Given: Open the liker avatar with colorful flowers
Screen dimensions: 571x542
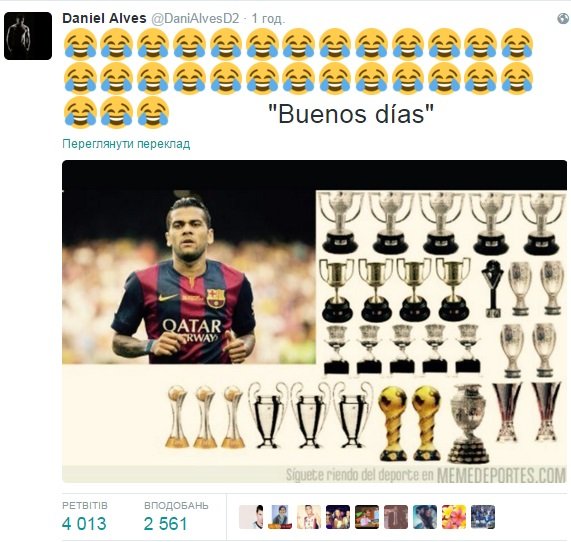Looking at the screenshot, I should [x=454, y=517].
